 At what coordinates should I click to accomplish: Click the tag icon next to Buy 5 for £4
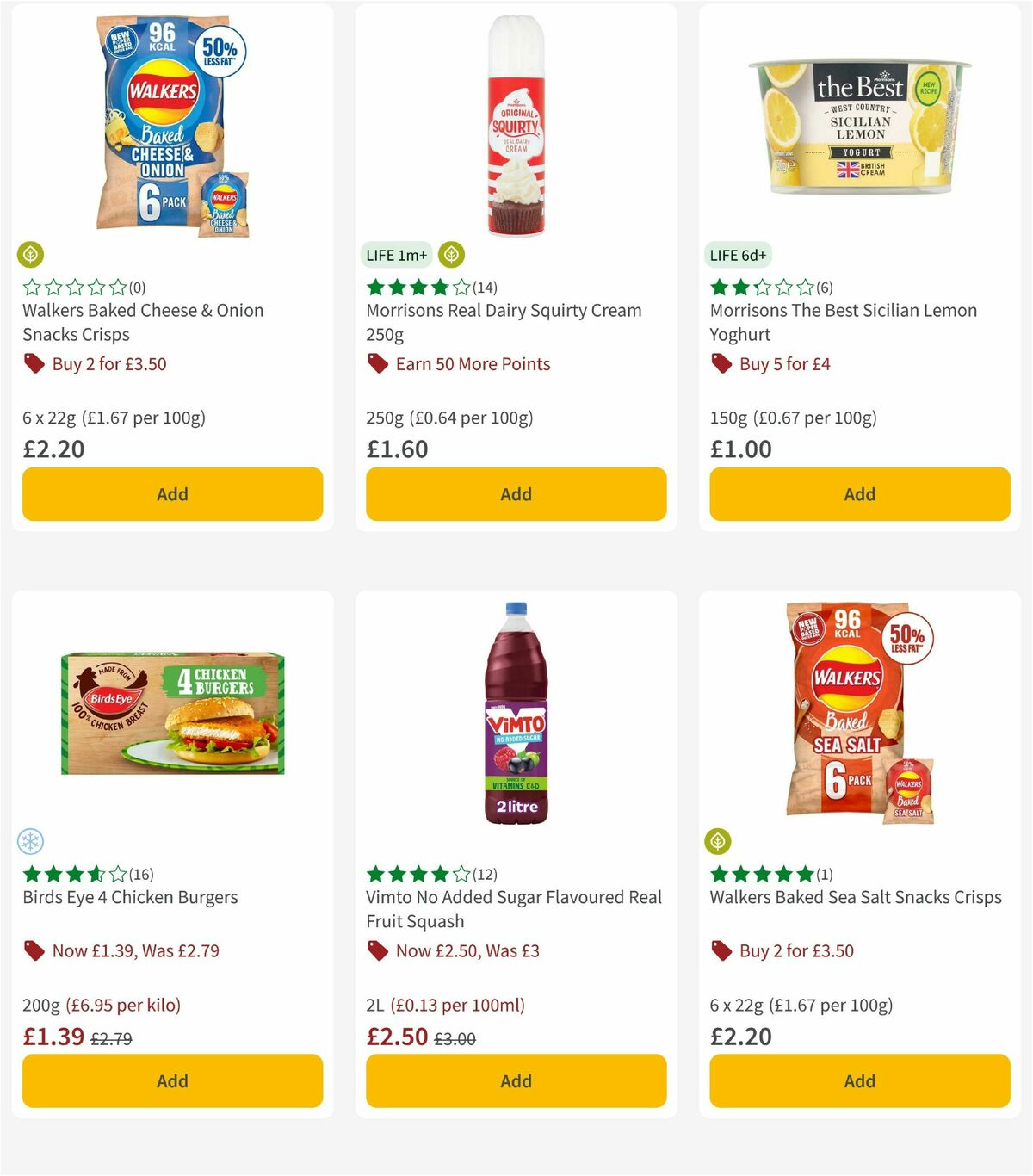[x=721, y=363]
